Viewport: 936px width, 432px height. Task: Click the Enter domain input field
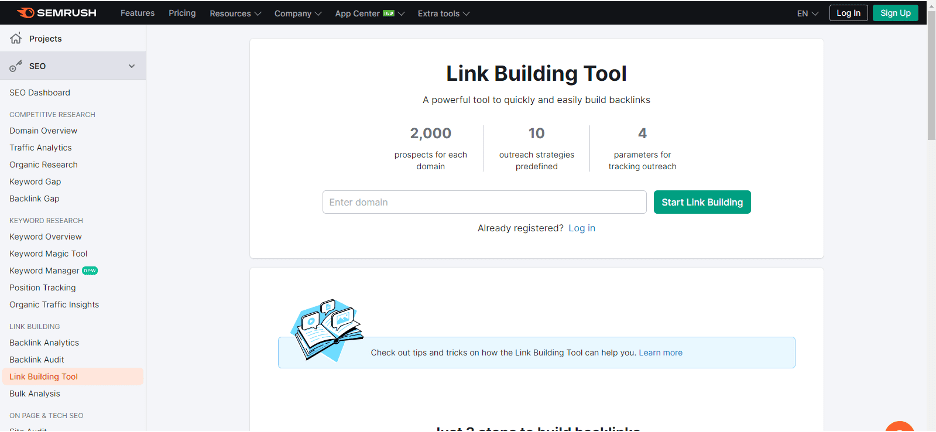point(484,202)
